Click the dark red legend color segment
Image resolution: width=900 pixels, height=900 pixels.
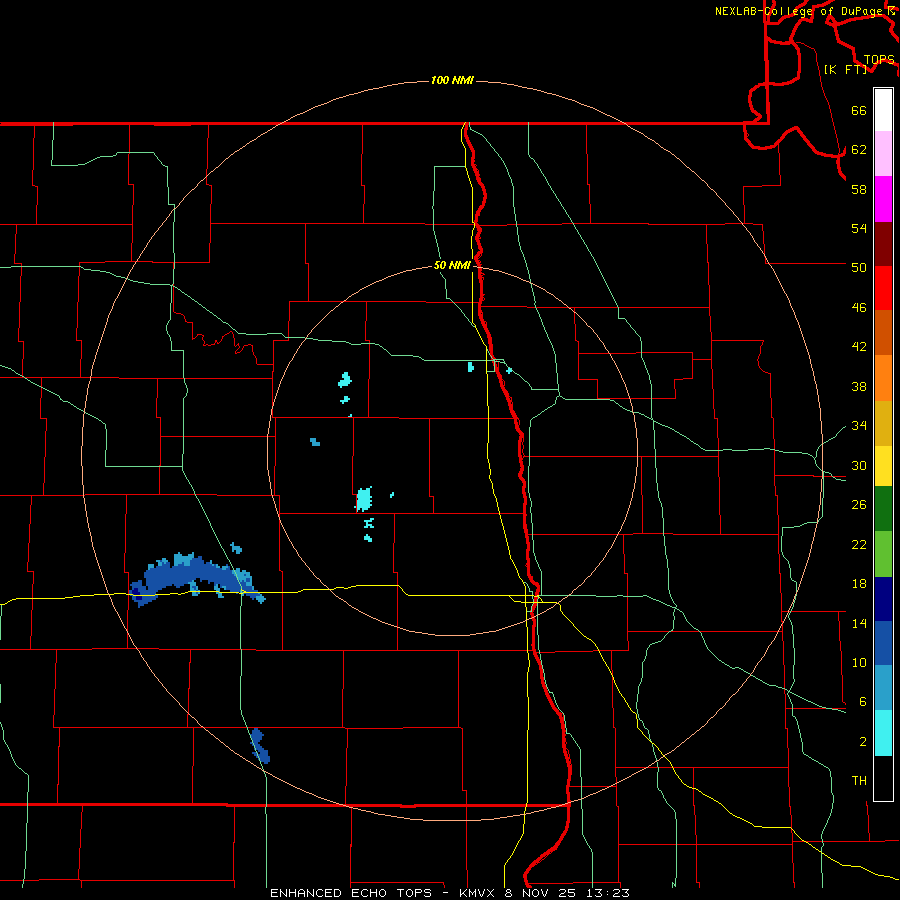(883, 244)
